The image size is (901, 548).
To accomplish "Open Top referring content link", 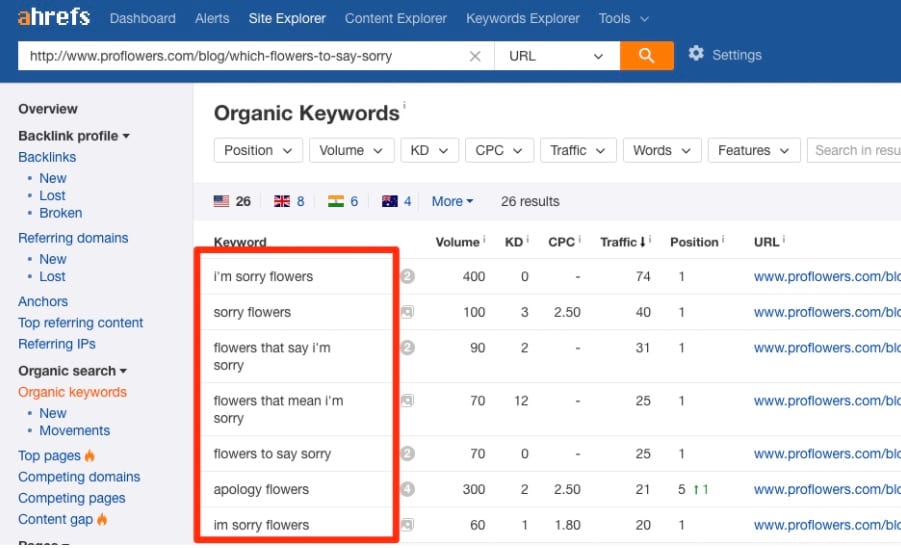I will click(x=80, y=323).
